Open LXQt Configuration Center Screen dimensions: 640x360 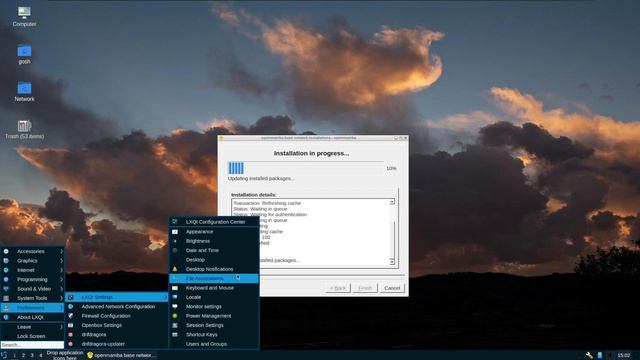pyautogui.click(x=214, y=222)
